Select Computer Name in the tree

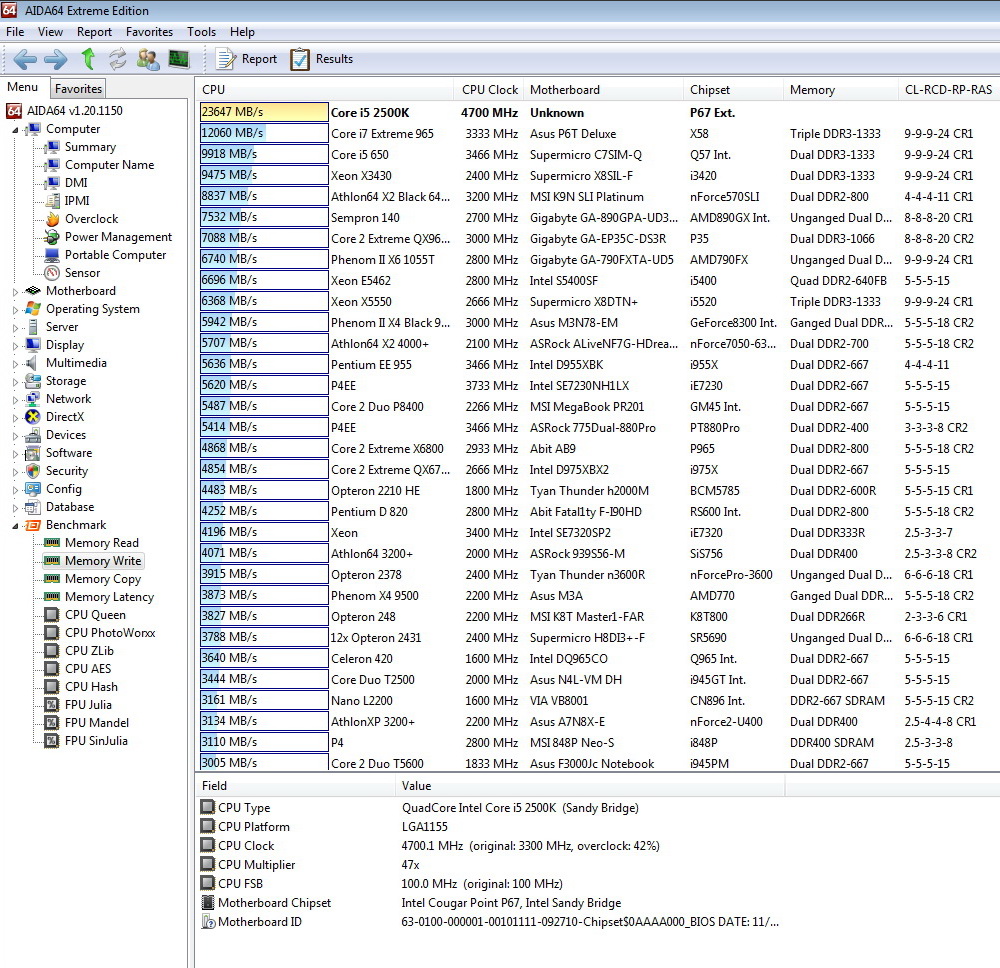click(x=109, y=165)
